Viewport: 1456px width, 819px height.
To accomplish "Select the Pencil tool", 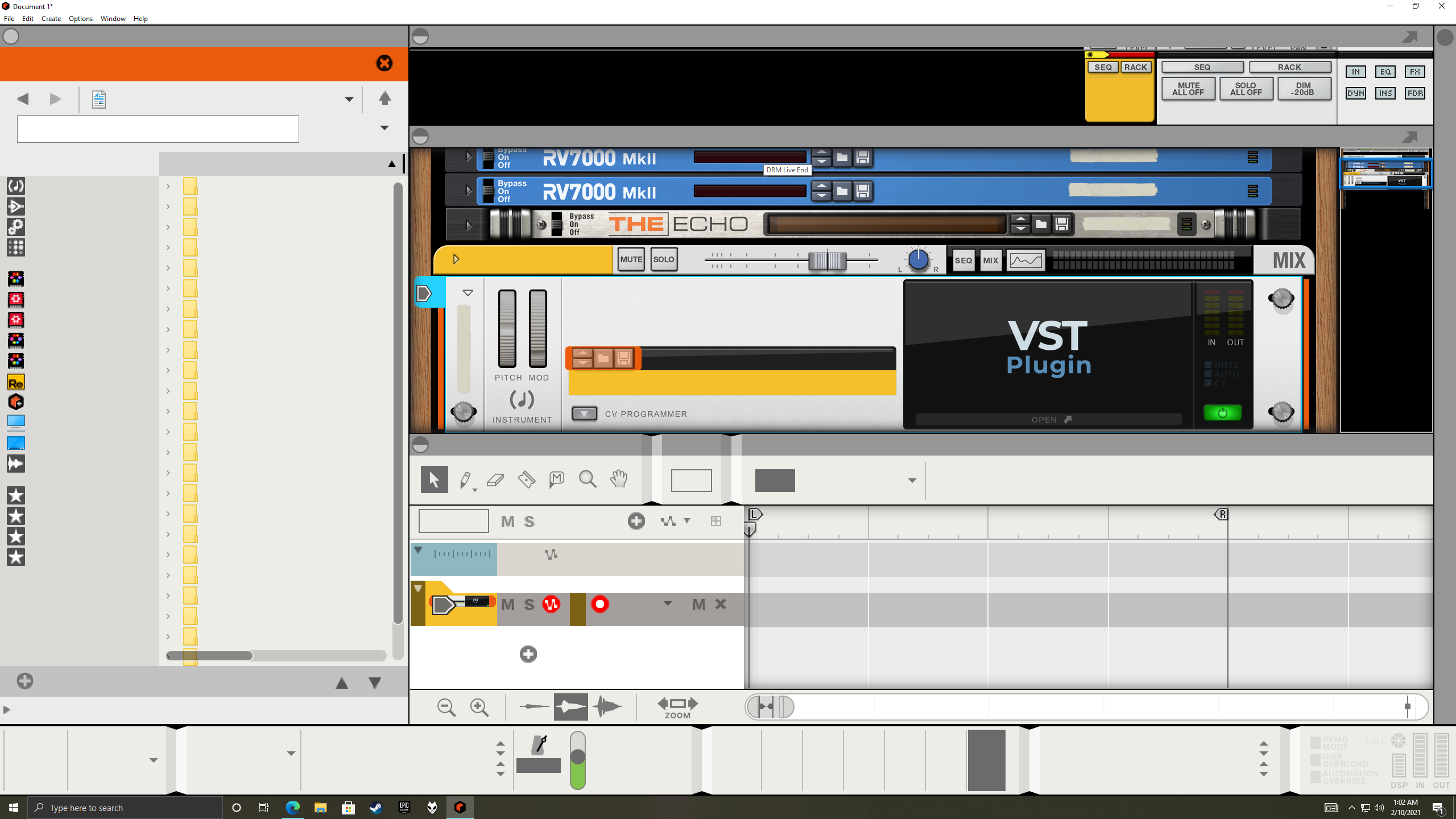I will point(466,480).
